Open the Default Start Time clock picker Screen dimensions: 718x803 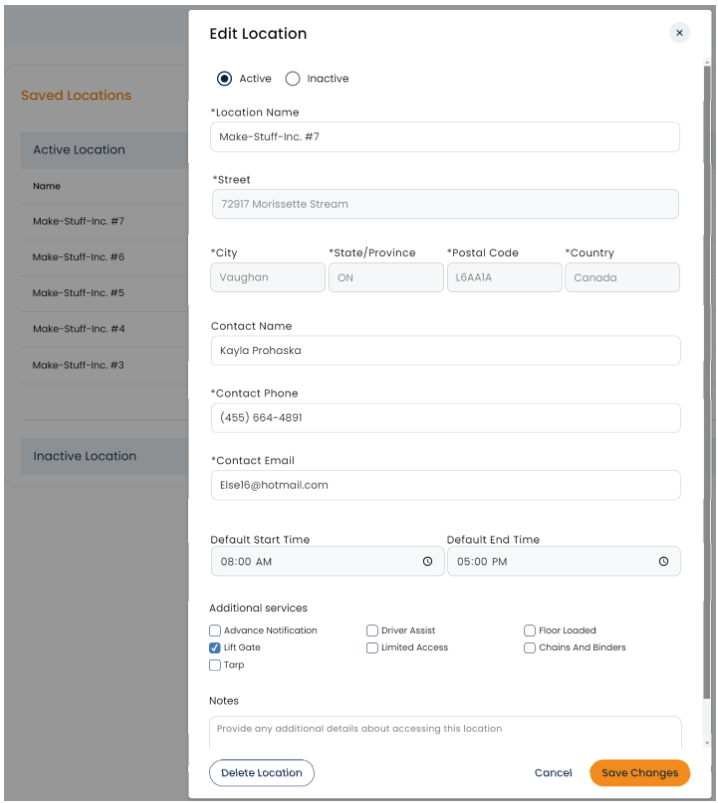click(x=427, y=562)
